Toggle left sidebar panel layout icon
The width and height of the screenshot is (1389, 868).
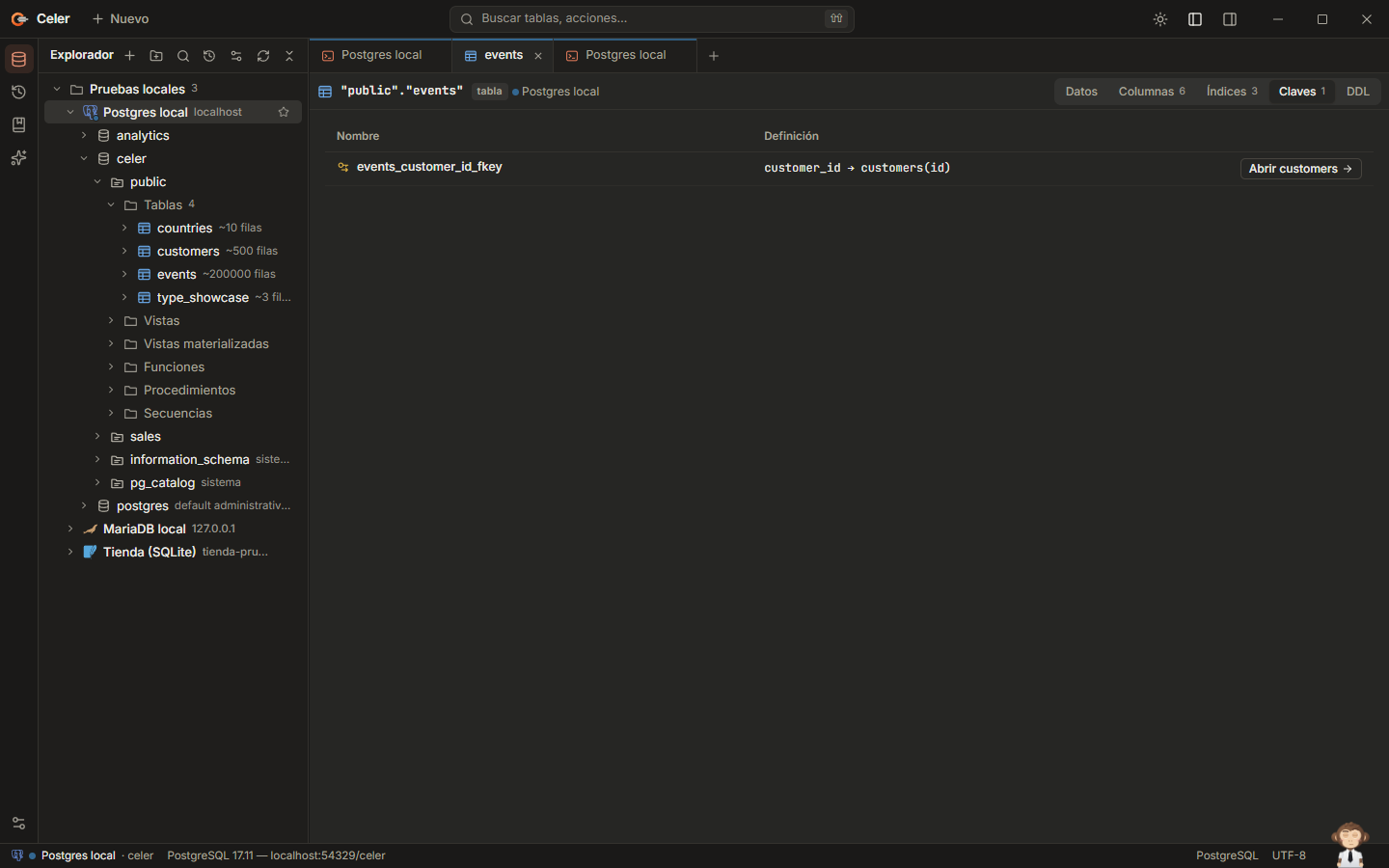[x=1195, y=19]
